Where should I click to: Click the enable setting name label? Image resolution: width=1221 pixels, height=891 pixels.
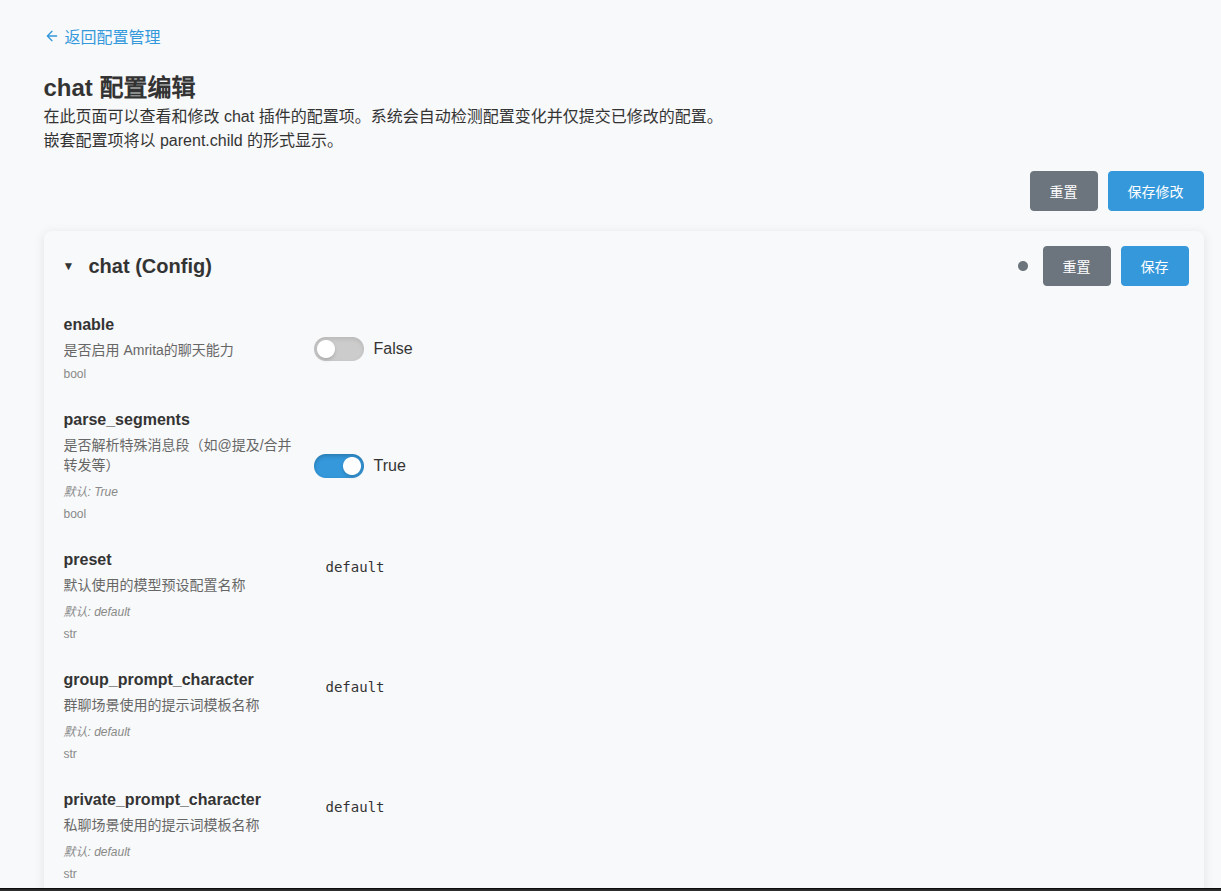[89, 325]
